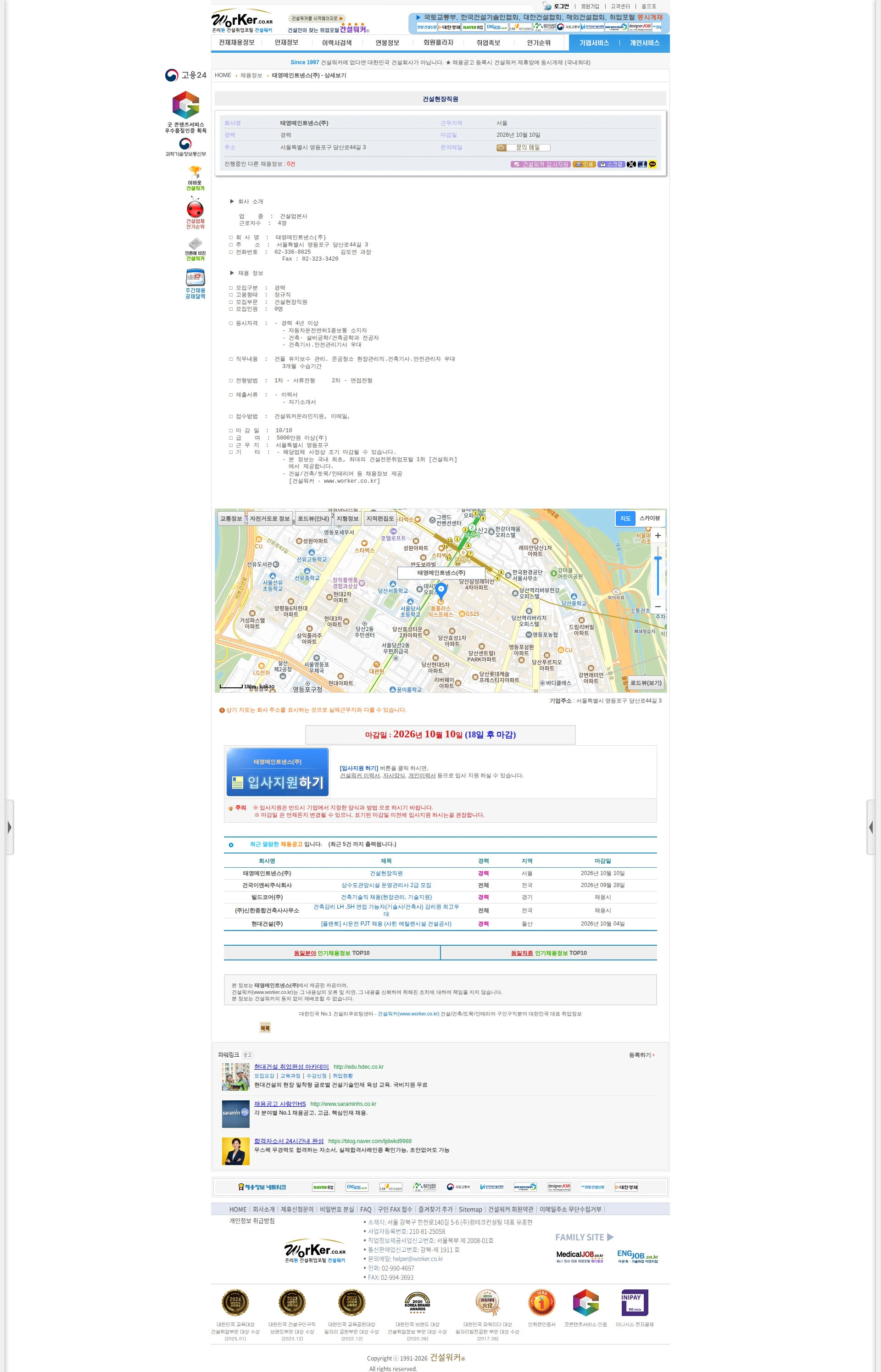Open the 과학기술정보통신부 sidebar icon
The height and width of the screenshot is (1372, 881).
tap(185, 147)
